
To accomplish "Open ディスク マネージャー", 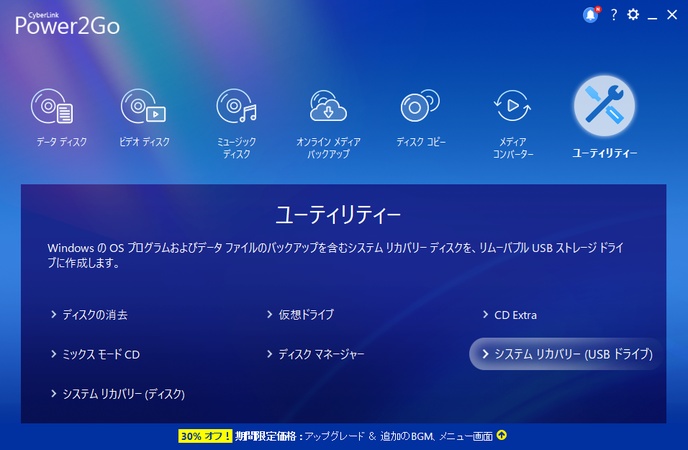I will click(316, 354).
